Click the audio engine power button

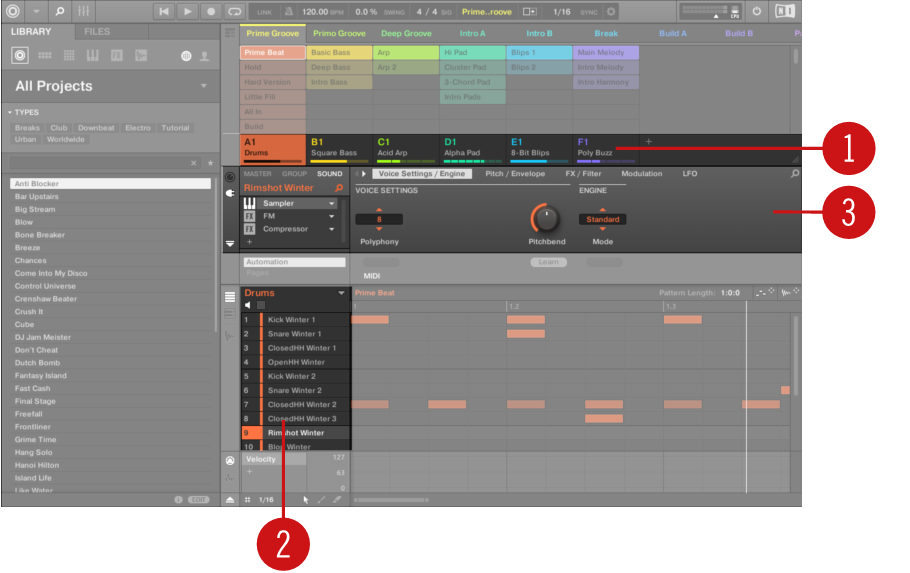(757, 11)
